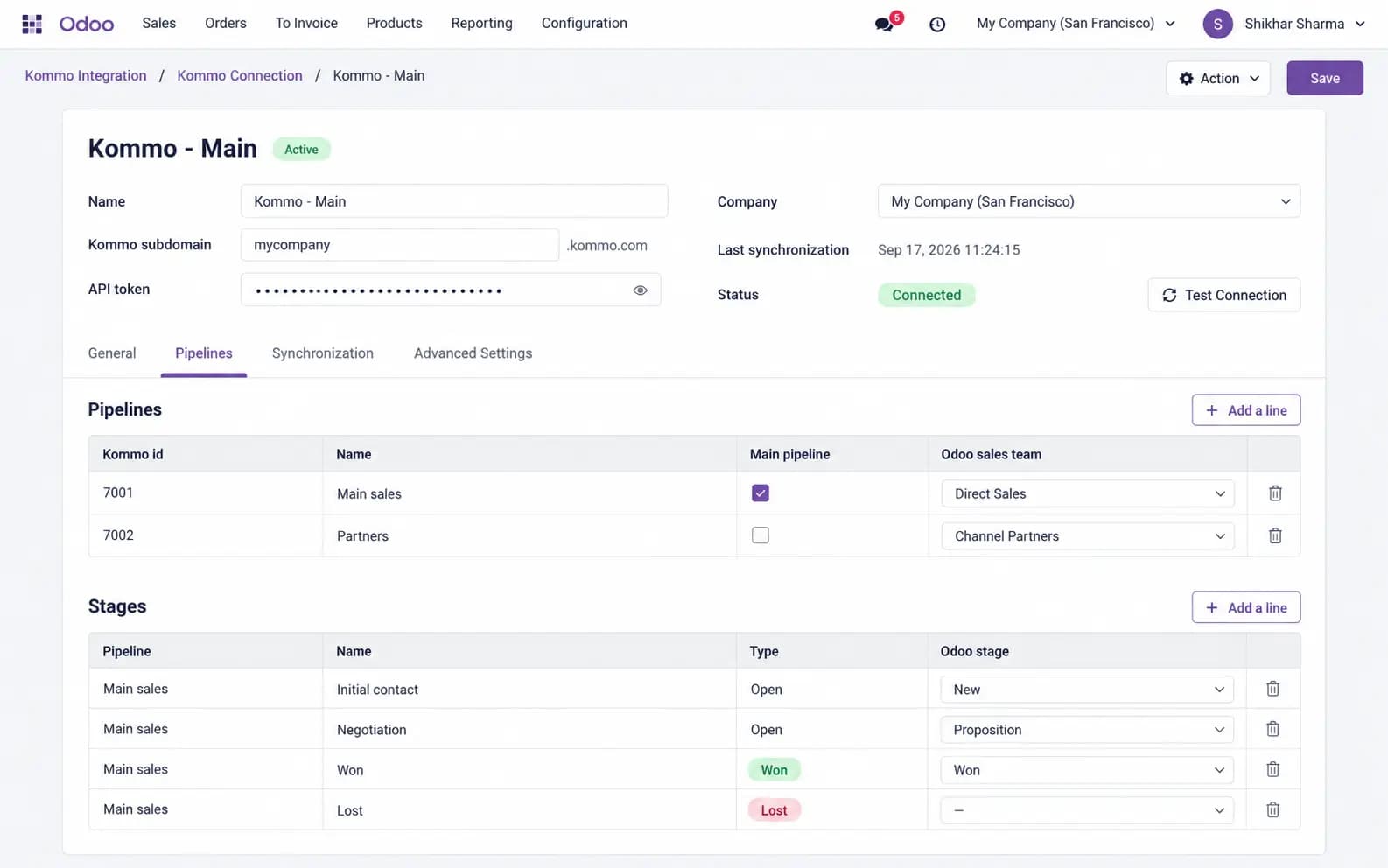Open Odoo stage dropdown for Won row

1087,769
